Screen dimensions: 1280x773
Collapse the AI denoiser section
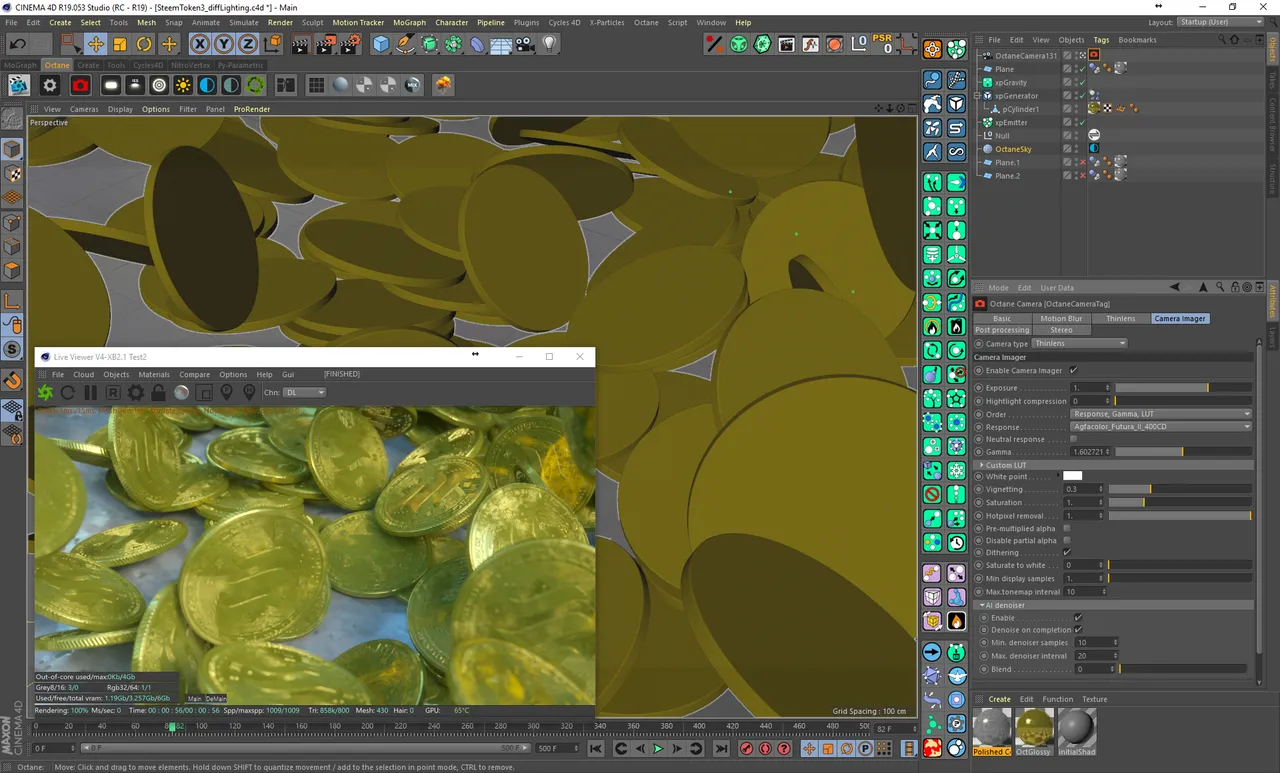tap(981, 605)
